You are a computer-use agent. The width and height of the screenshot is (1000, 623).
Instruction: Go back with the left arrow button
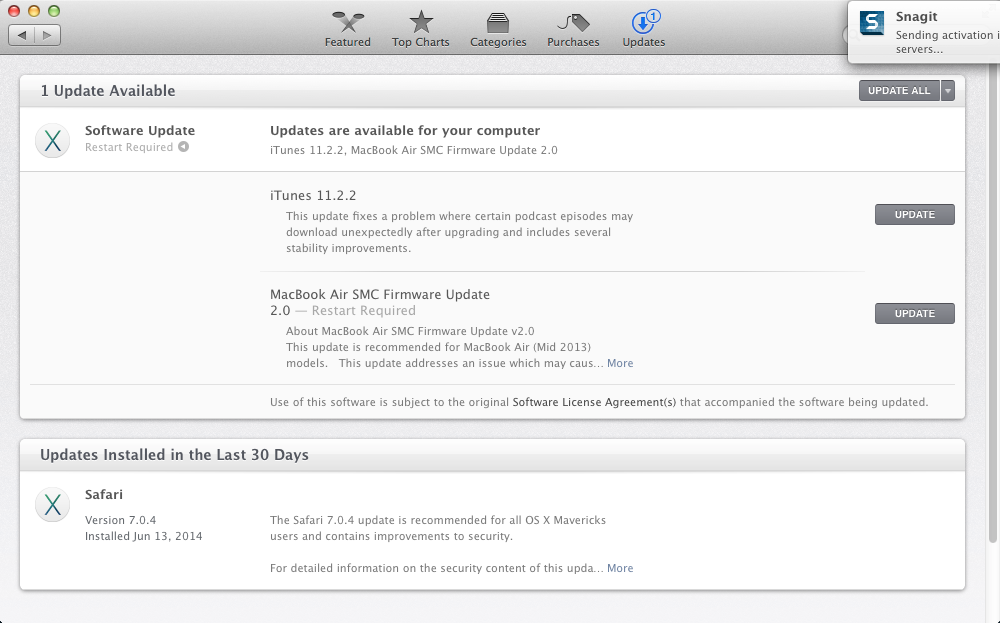pyautogui.click(x=22, y=35)
